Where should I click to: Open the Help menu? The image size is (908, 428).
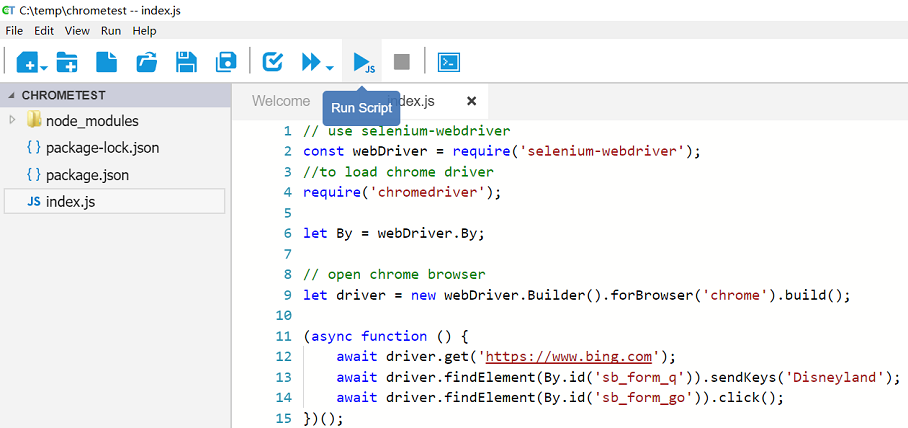145,31
